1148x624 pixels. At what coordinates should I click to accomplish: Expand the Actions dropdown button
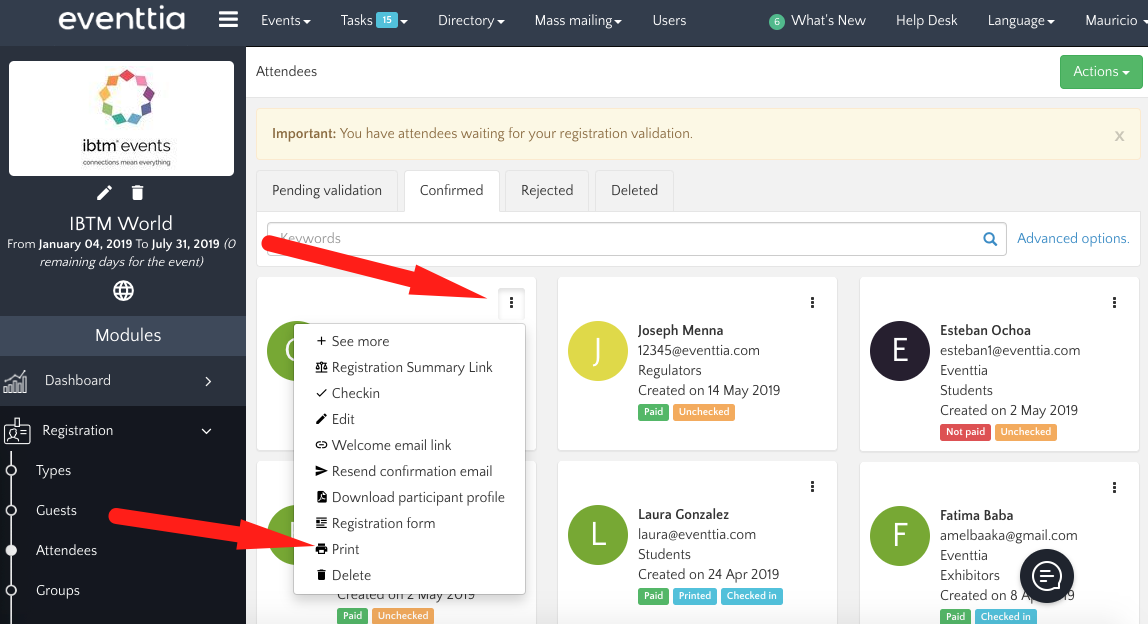pyautogui.click(x=1100, y=72)
